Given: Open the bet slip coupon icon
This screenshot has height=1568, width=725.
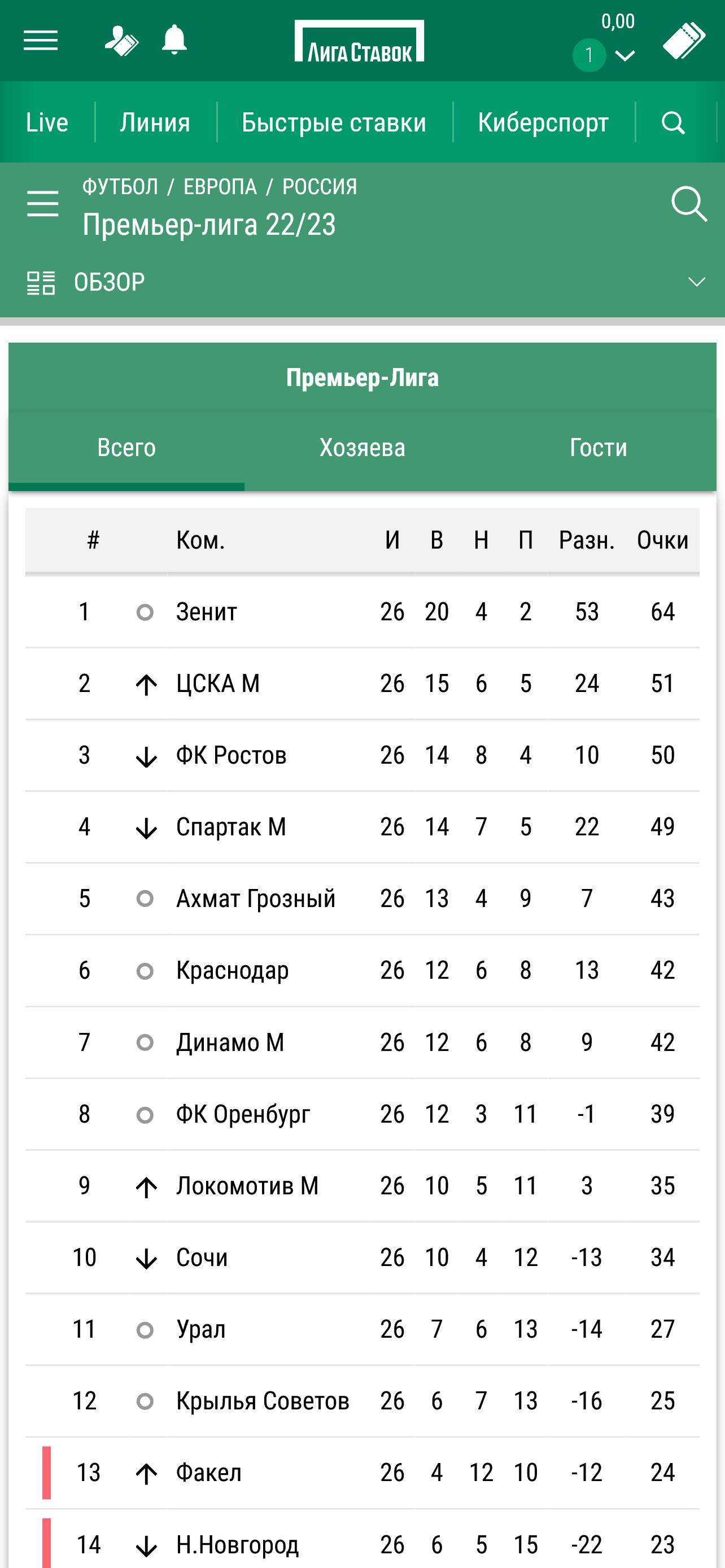Looking at the screenshot, I should pyautogui.click(x=684, y=41).
